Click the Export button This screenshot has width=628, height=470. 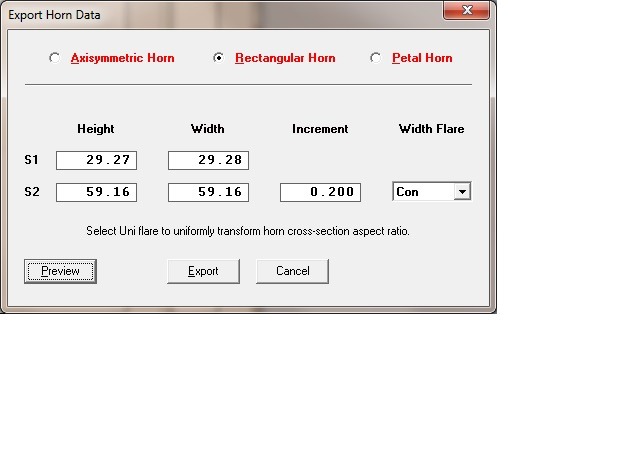[203, 271]
